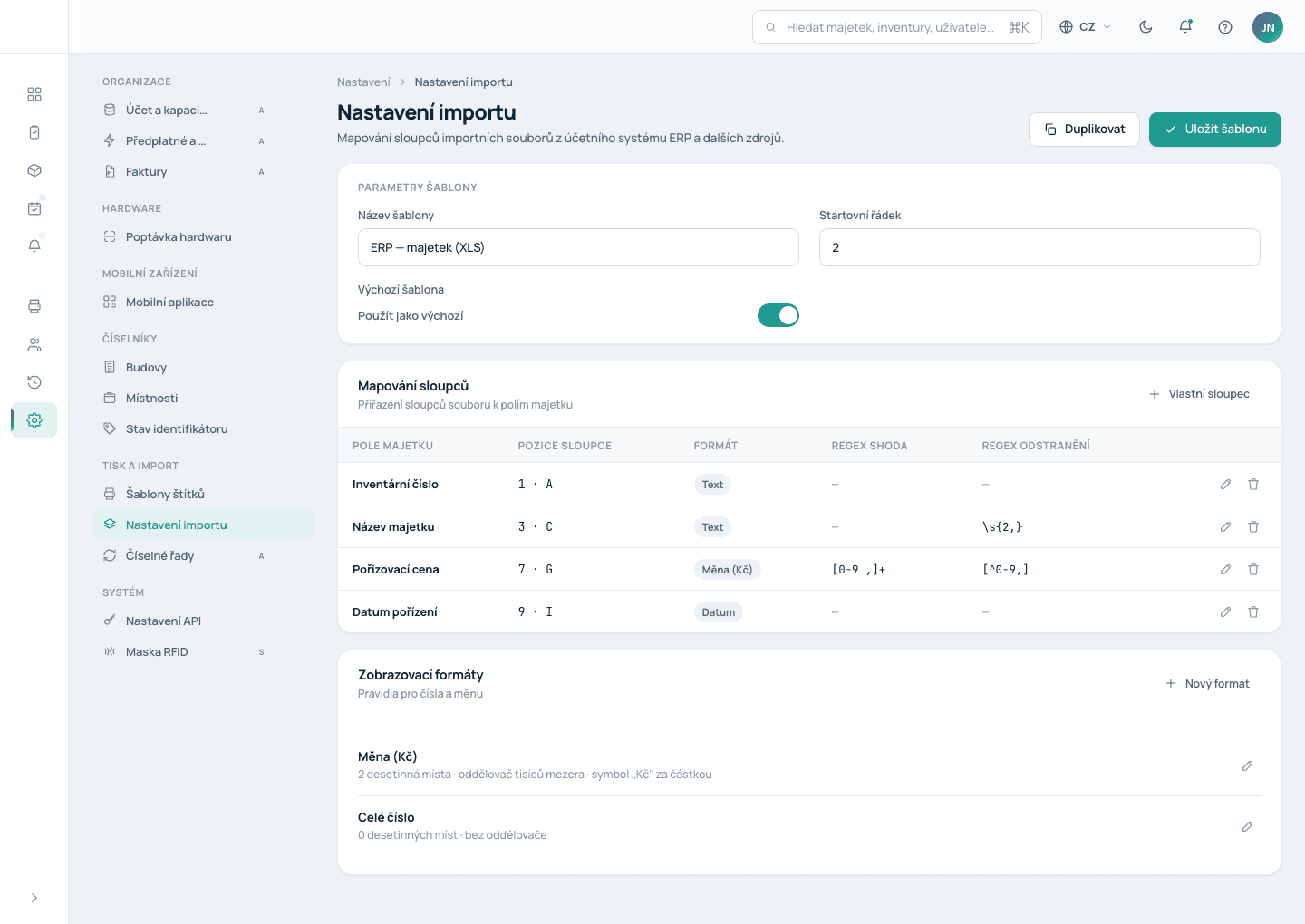Click the Uložit šablonu button

(1215, 130)
